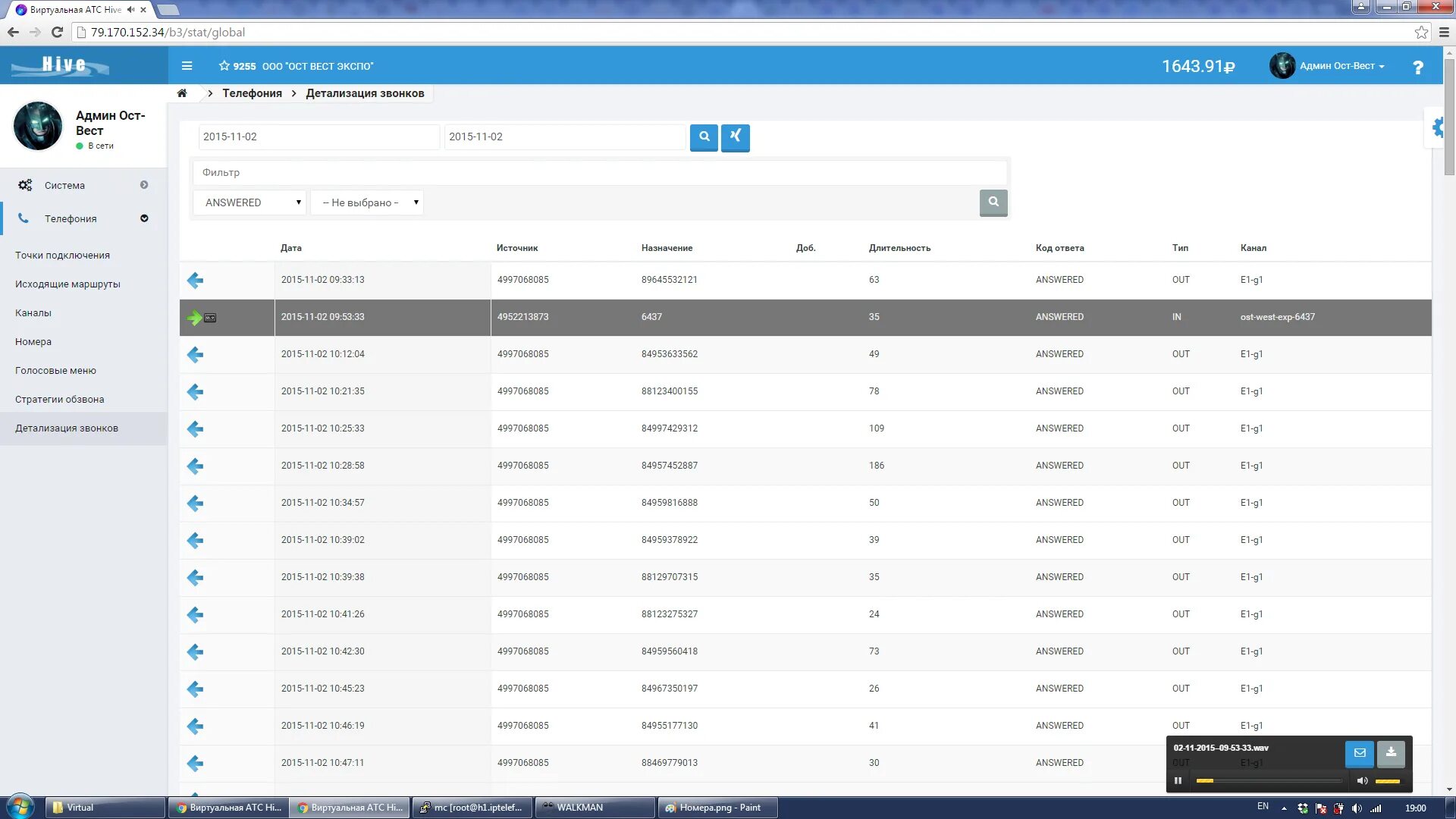
Task: Email the recording via envelope button
Action: point(1359,753)
